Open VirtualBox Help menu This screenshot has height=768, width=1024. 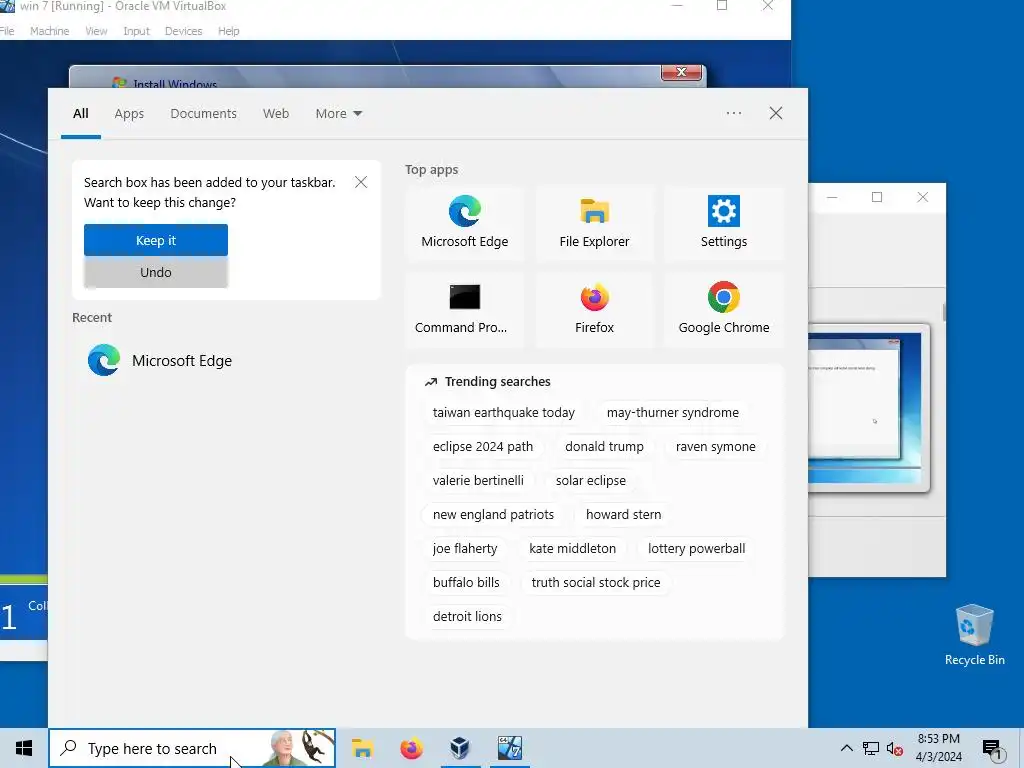(x=229, y=31)
